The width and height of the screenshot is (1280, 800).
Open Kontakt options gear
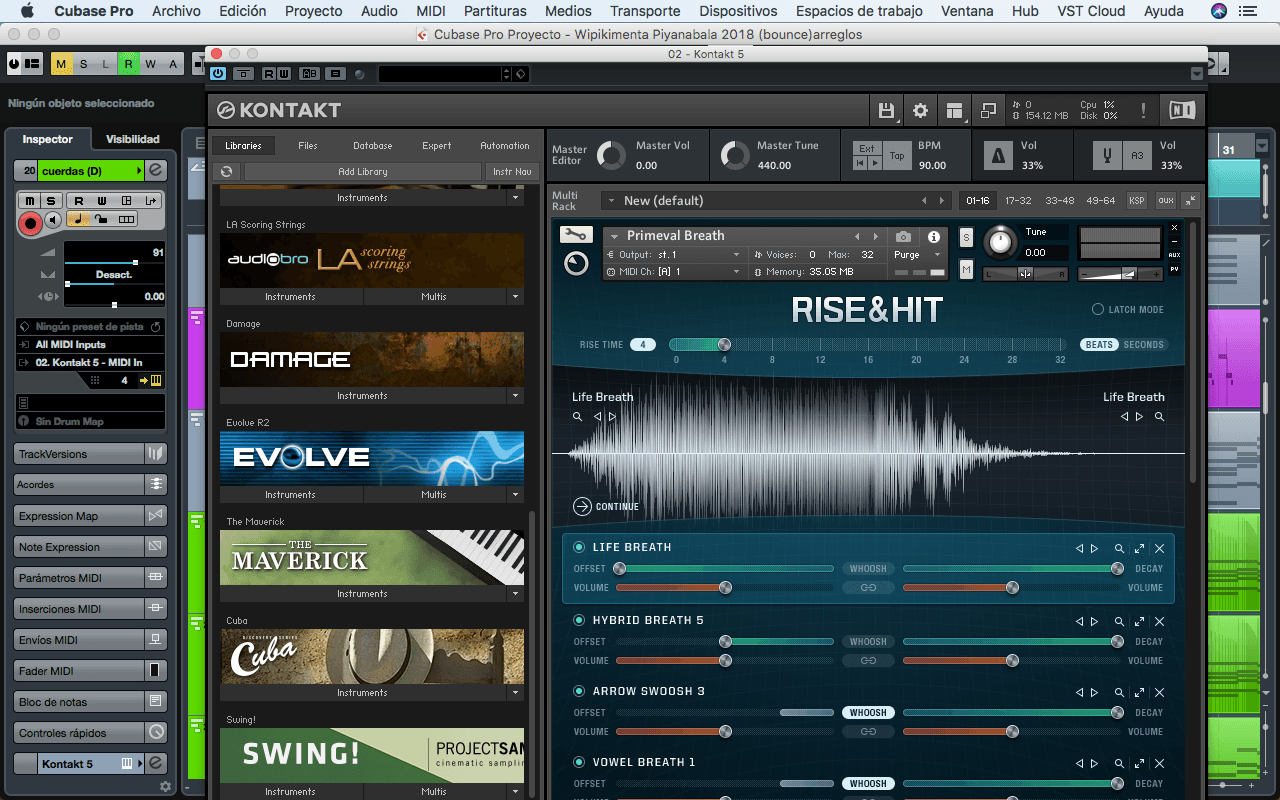[920, 110]
